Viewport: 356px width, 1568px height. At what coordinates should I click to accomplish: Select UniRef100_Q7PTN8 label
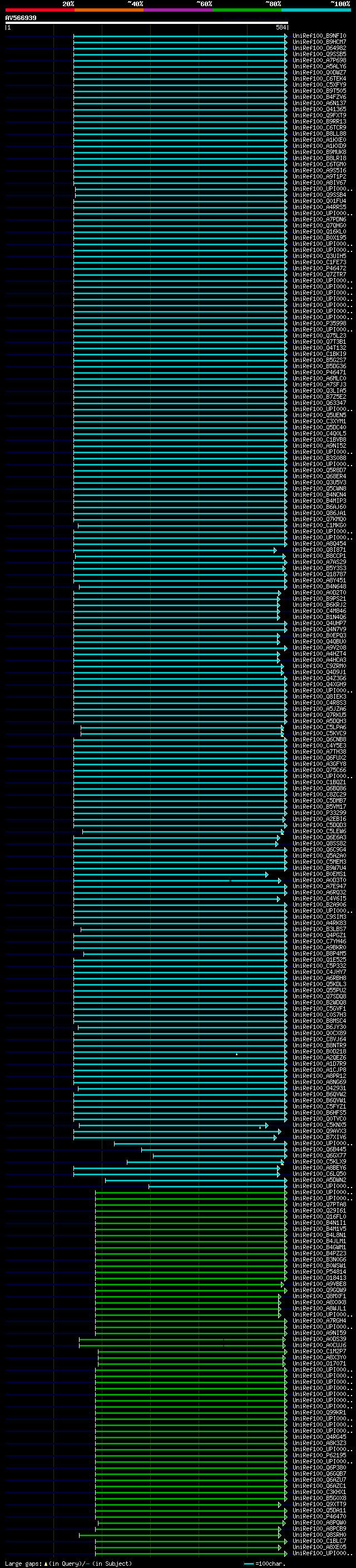[319, 1205]
